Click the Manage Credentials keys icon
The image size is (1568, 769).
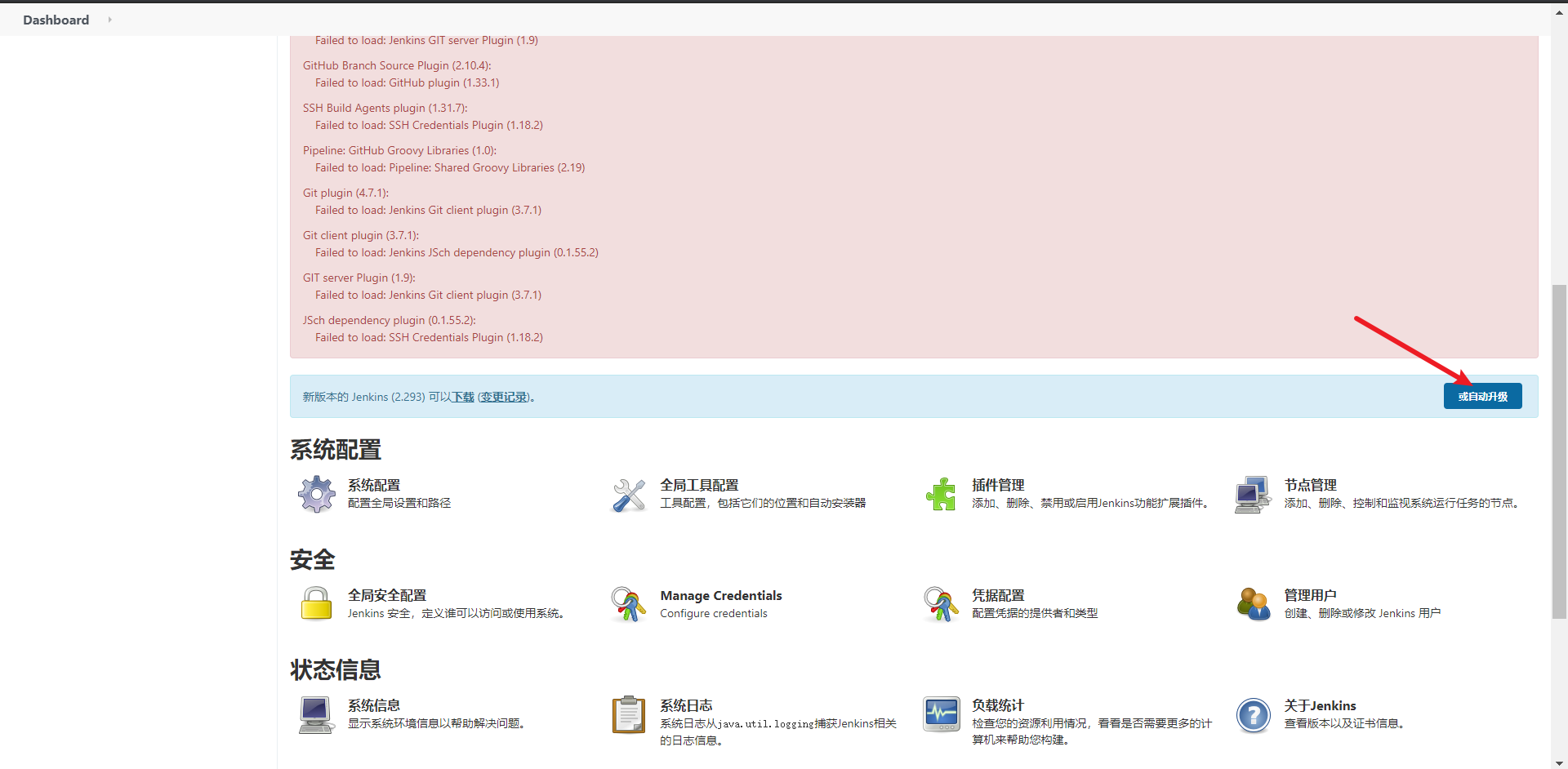pos(628,604)
